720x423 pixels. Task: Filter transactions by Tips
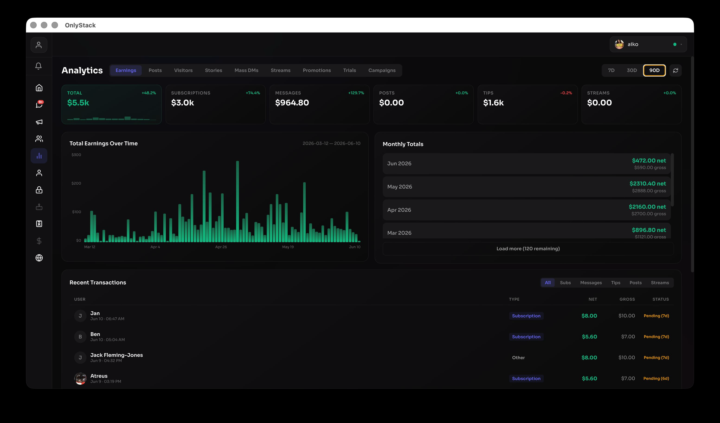615,282
